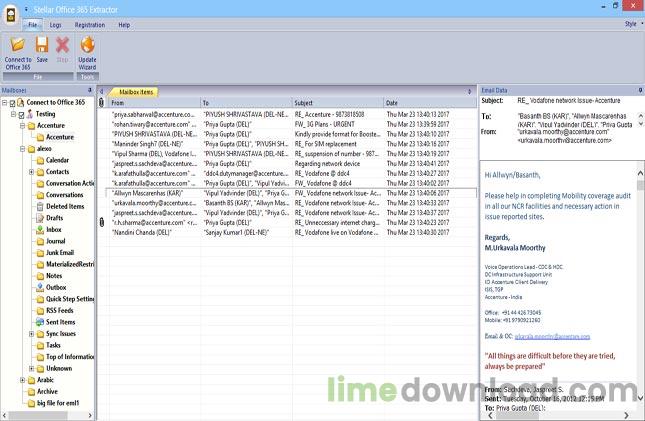This screenshot has width=645, height=421.
Task: Click the Testing mailbox user icon
Action: coord(30,114)
